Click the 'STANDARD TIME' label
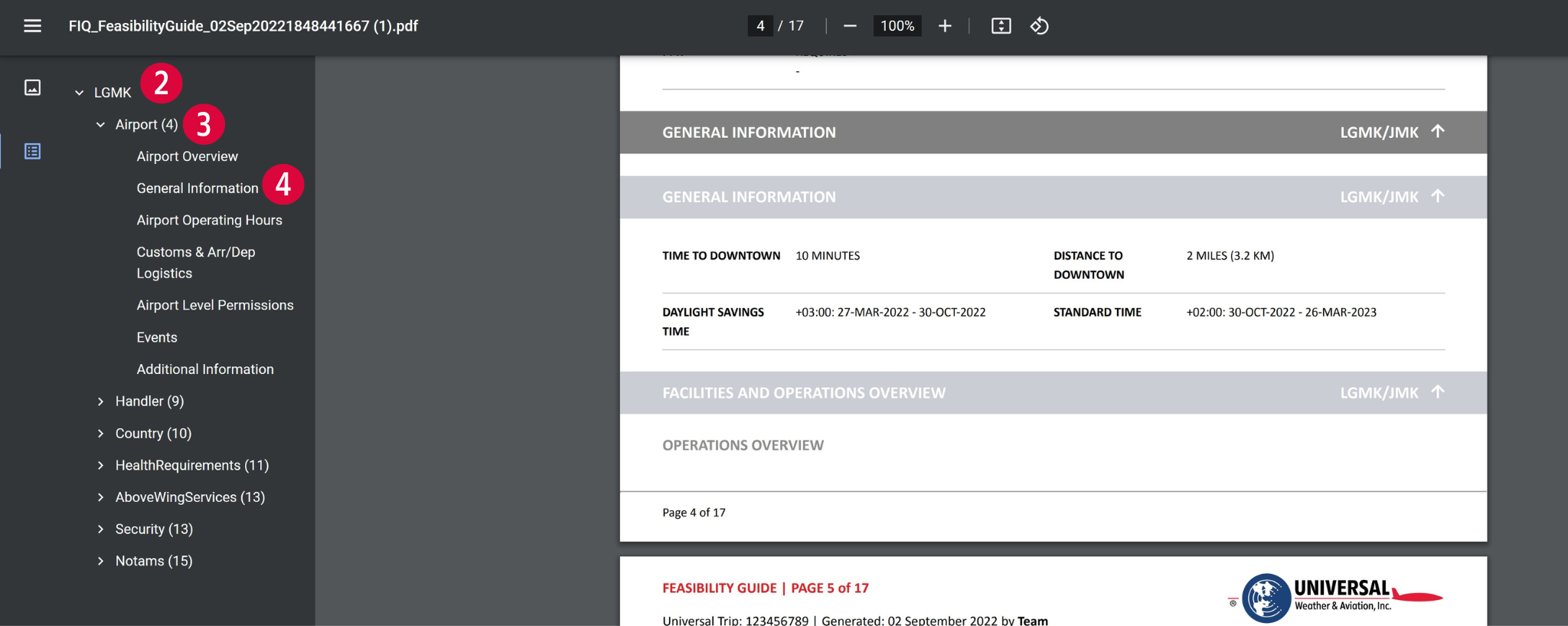Screen dimensions: 1568x626 [1097, 313]
